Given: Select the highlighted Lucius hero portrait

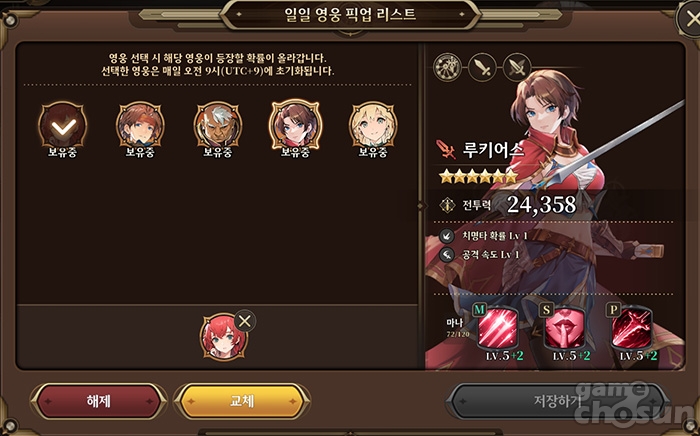Looking at the screenshot, I should coord(295,125).
